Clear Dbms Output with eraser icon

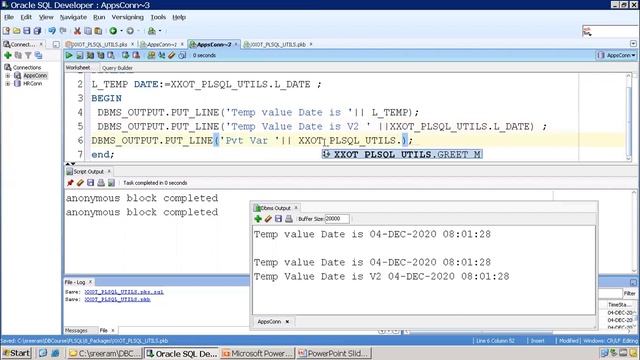tap(268, 219)
